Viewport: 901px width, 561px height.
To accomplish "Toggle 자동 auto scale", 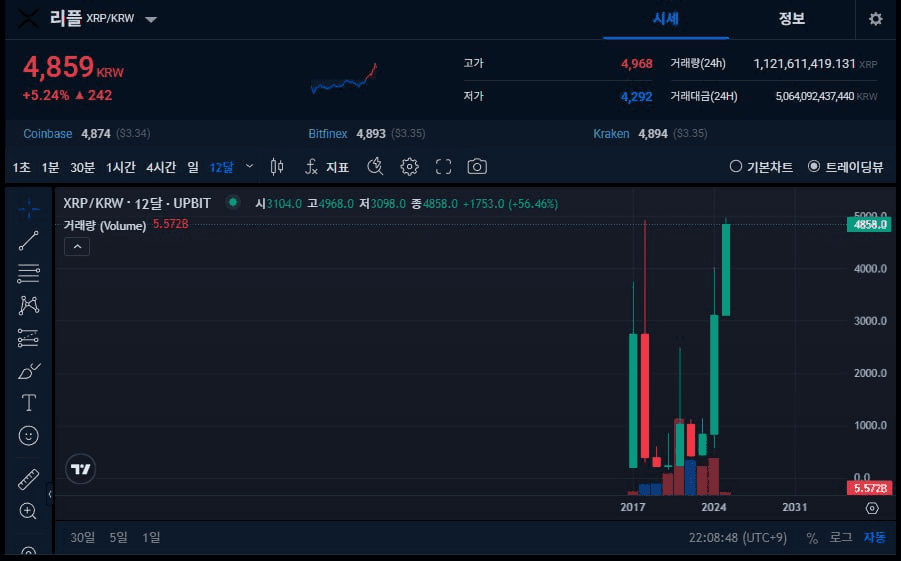I will [x=875, y=537].
